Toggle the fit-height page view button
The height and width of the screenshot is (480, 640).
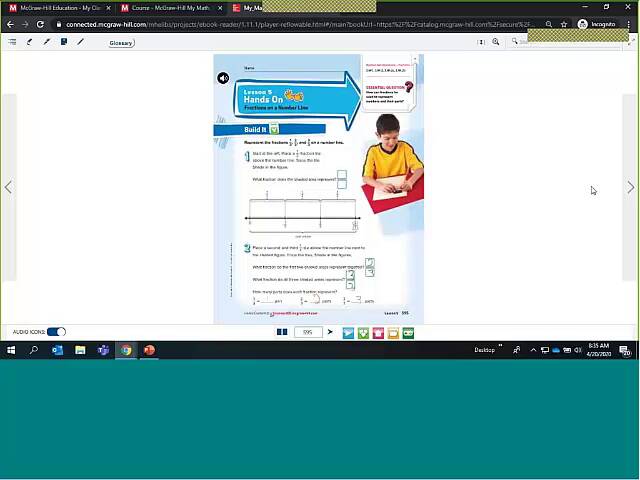click(481, 42)
